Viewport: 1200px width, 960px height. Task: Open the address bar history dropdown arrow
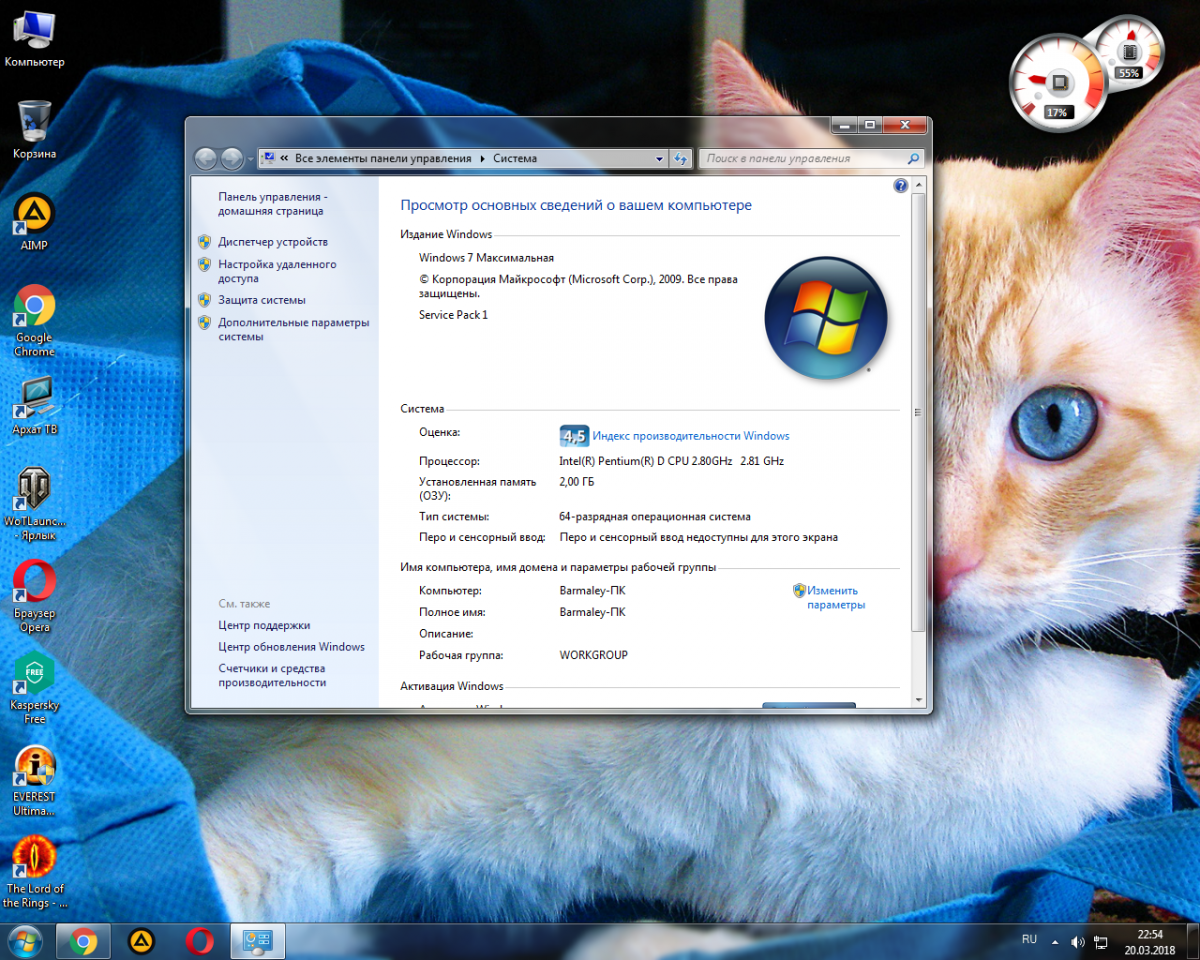(x=659, y=159)
